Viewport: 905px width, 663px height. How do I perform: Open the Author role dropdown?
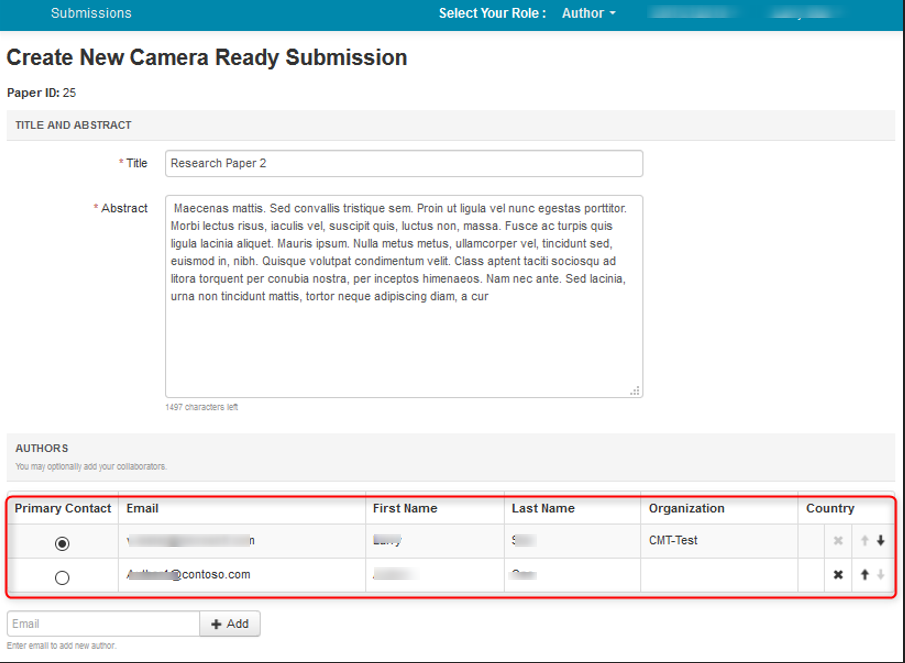[x=588, y=14]
